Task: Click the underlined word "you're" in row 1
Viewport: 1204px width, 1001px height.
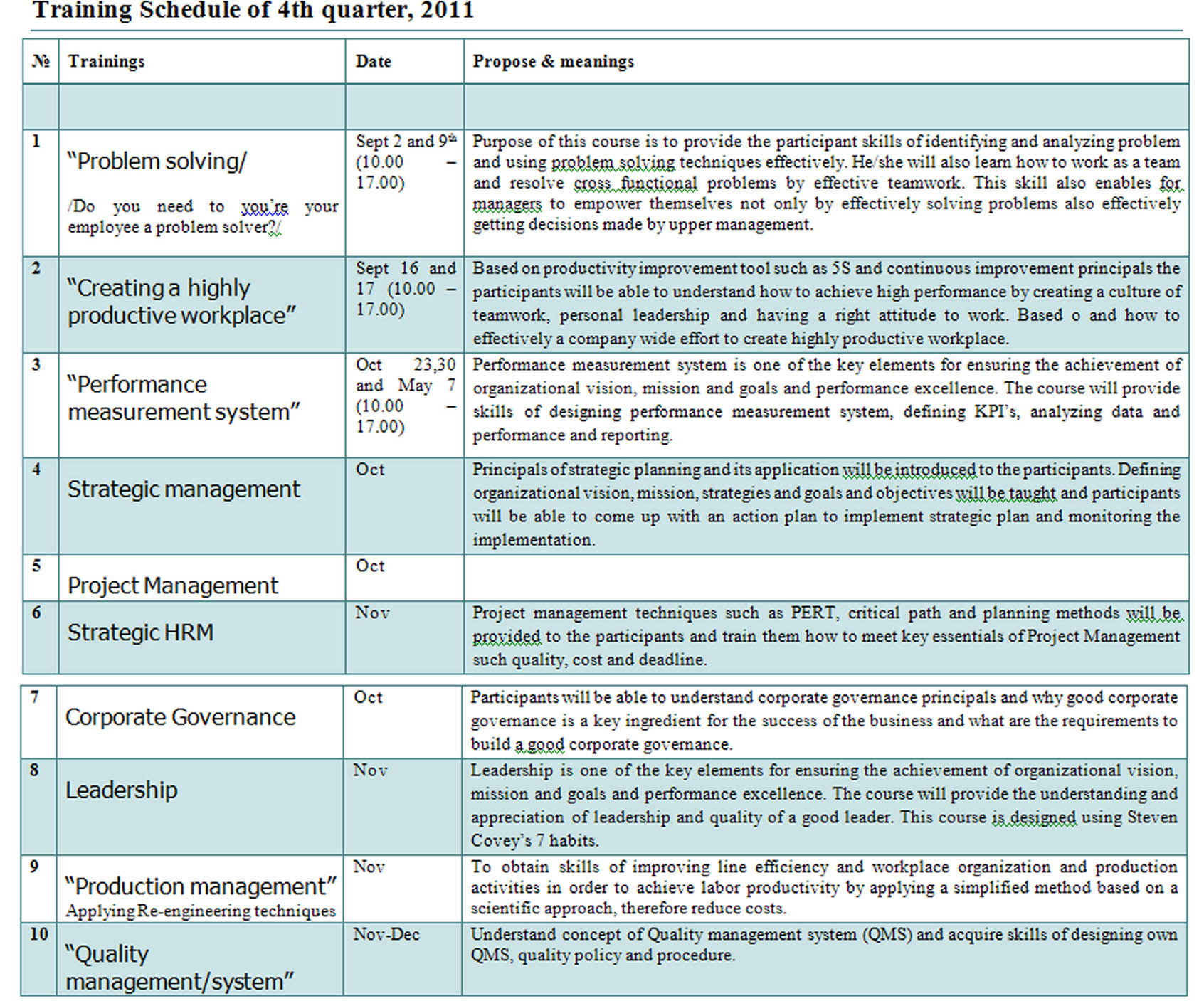Action: click(264, 207)
